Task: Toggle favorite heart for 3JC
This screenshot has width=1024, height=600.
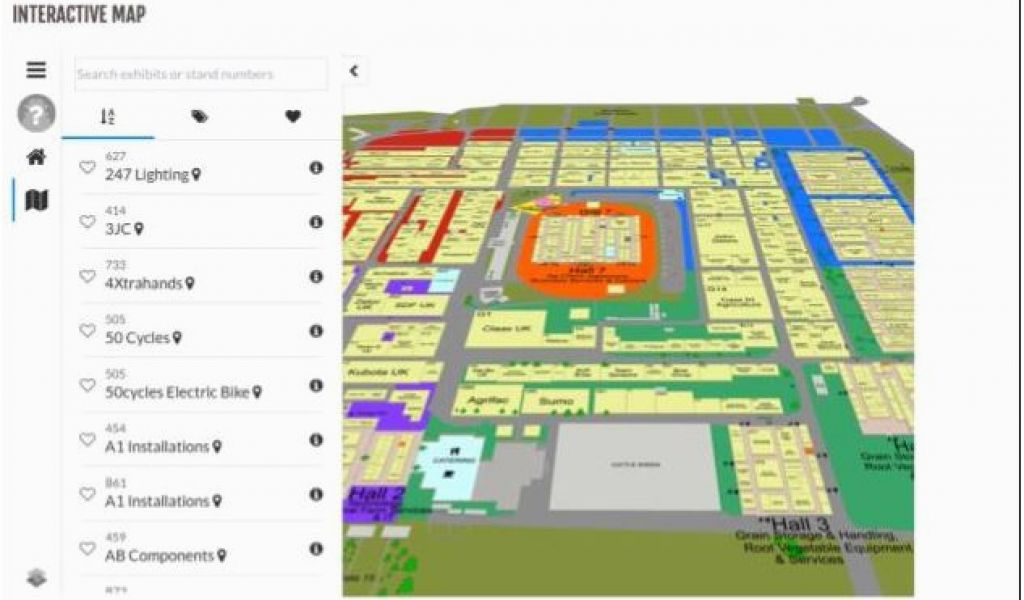Action: pos(87,222)
